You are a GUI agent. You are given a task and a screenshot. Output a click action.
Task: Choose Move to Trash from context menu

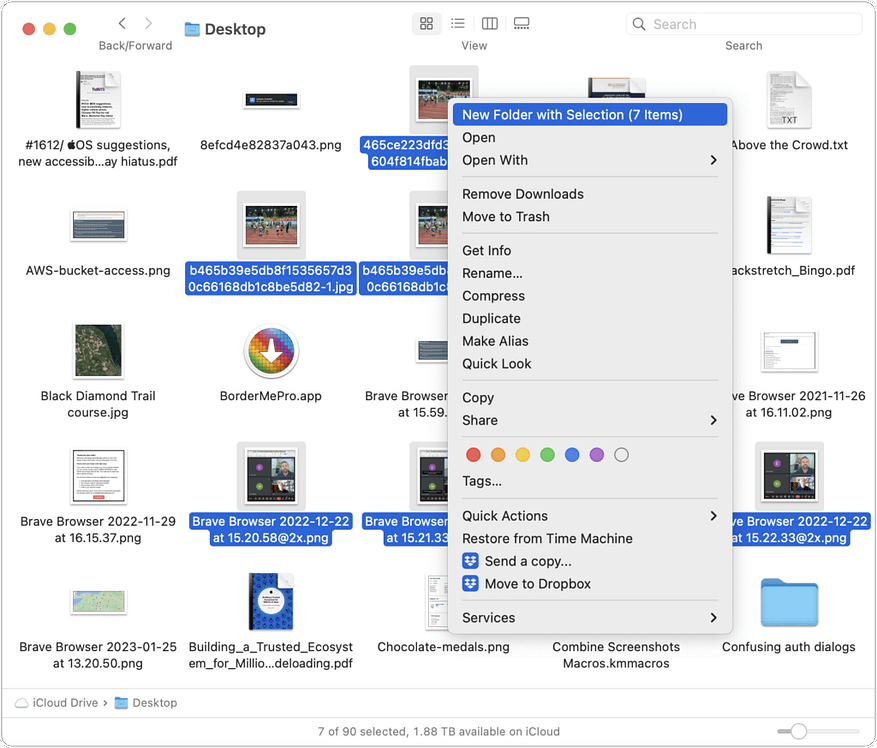pyautogui.click(x=505, y=217)
